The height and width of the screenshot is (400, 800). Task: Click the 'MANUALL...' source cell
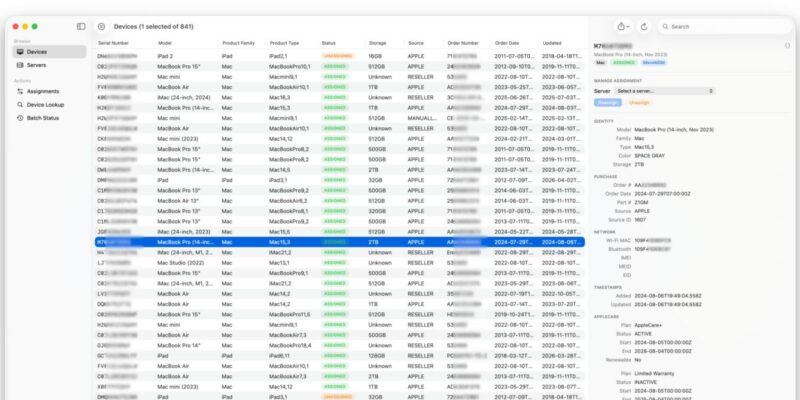pos(422,118)
